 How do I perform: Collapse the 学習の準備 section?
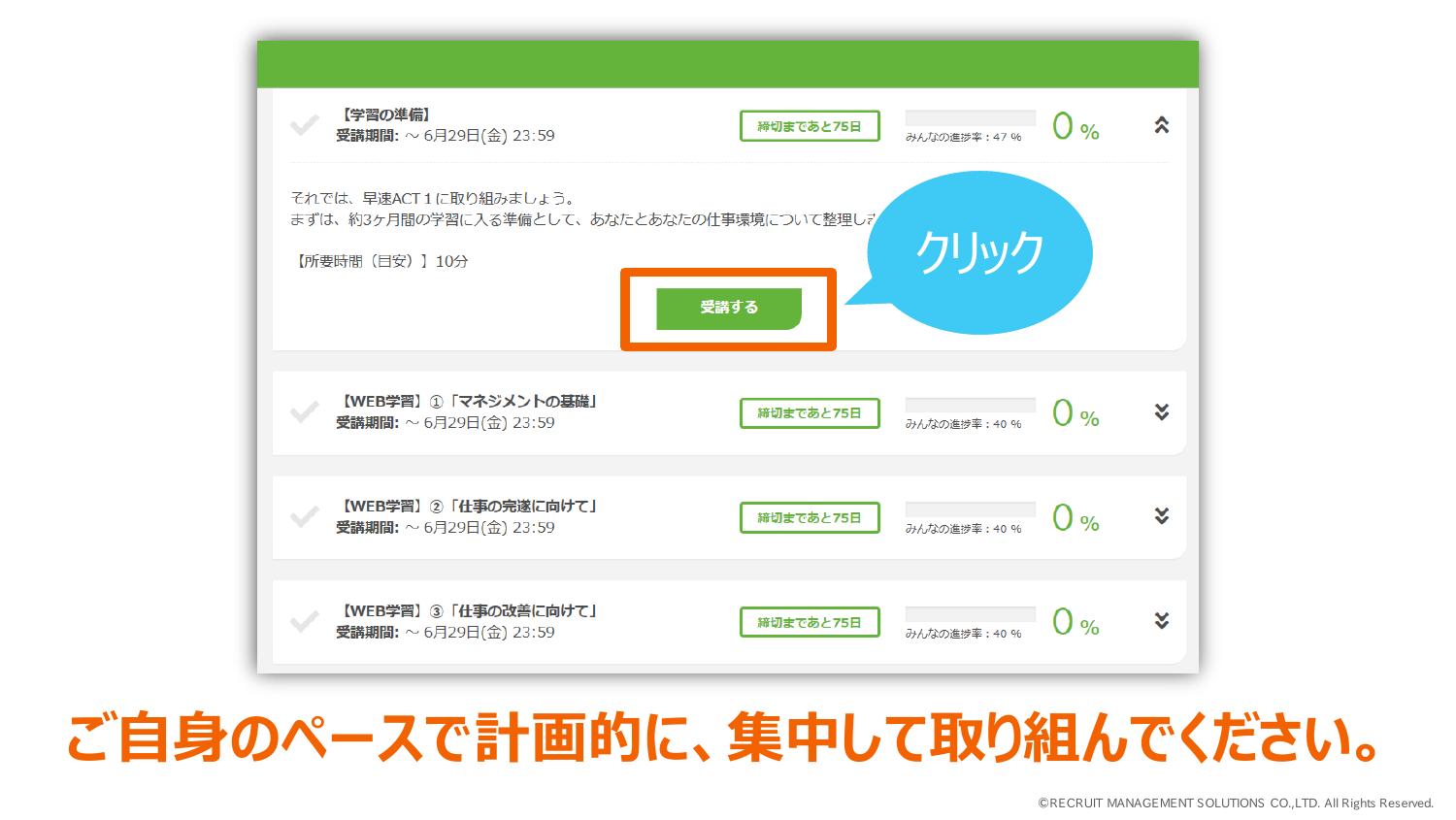[1161, 125]
